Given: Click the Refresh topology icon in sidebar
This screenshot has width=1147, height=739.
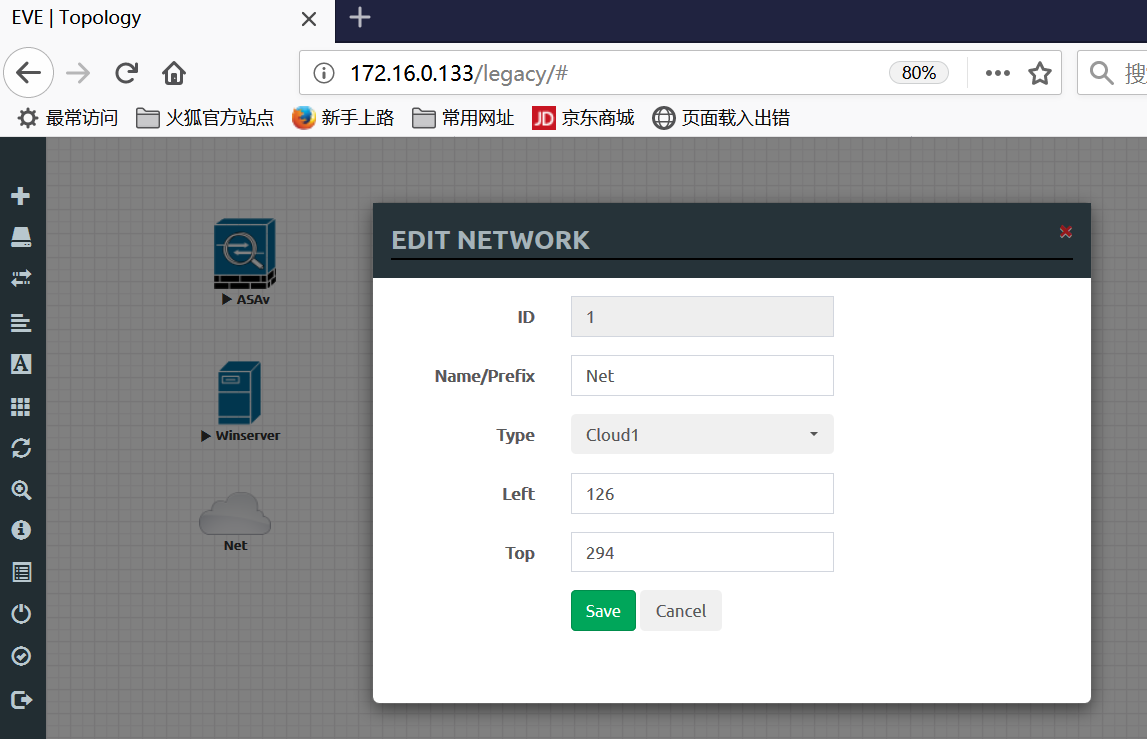Looking at the screenshot, I should (20, 448).
